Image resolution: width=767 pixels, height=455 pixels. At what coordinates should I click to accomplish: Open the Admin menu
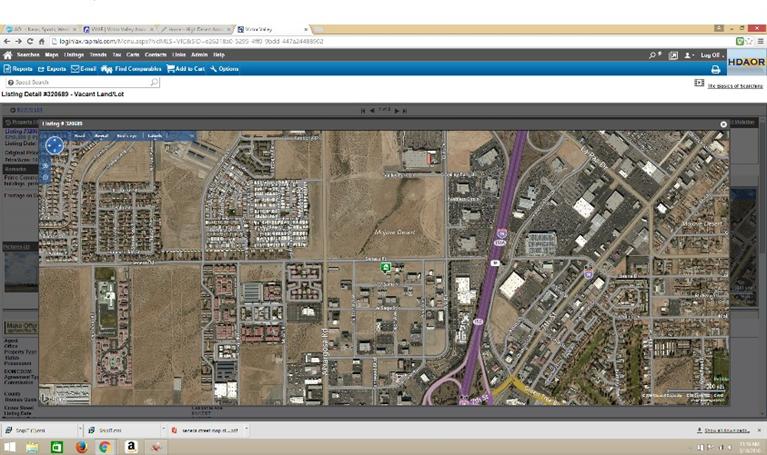point(199,55)
